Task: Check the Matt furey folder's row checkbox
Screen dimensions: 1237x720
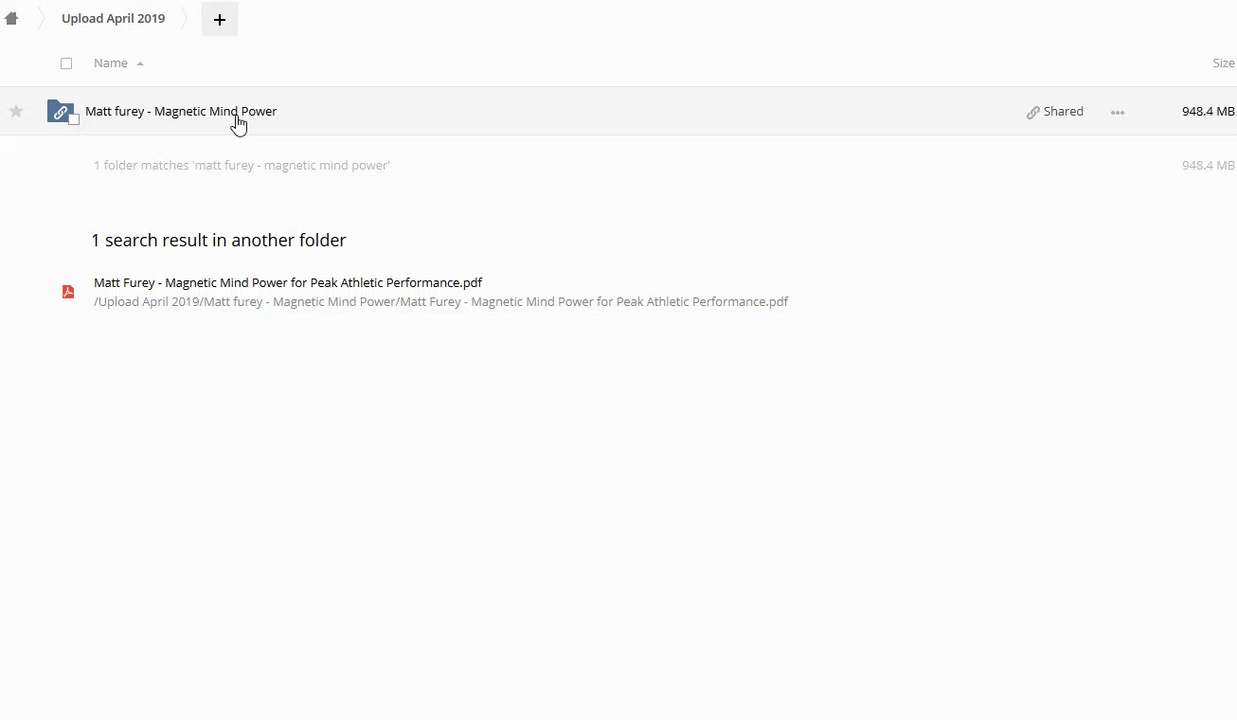Action: click(x=73, y=120)
